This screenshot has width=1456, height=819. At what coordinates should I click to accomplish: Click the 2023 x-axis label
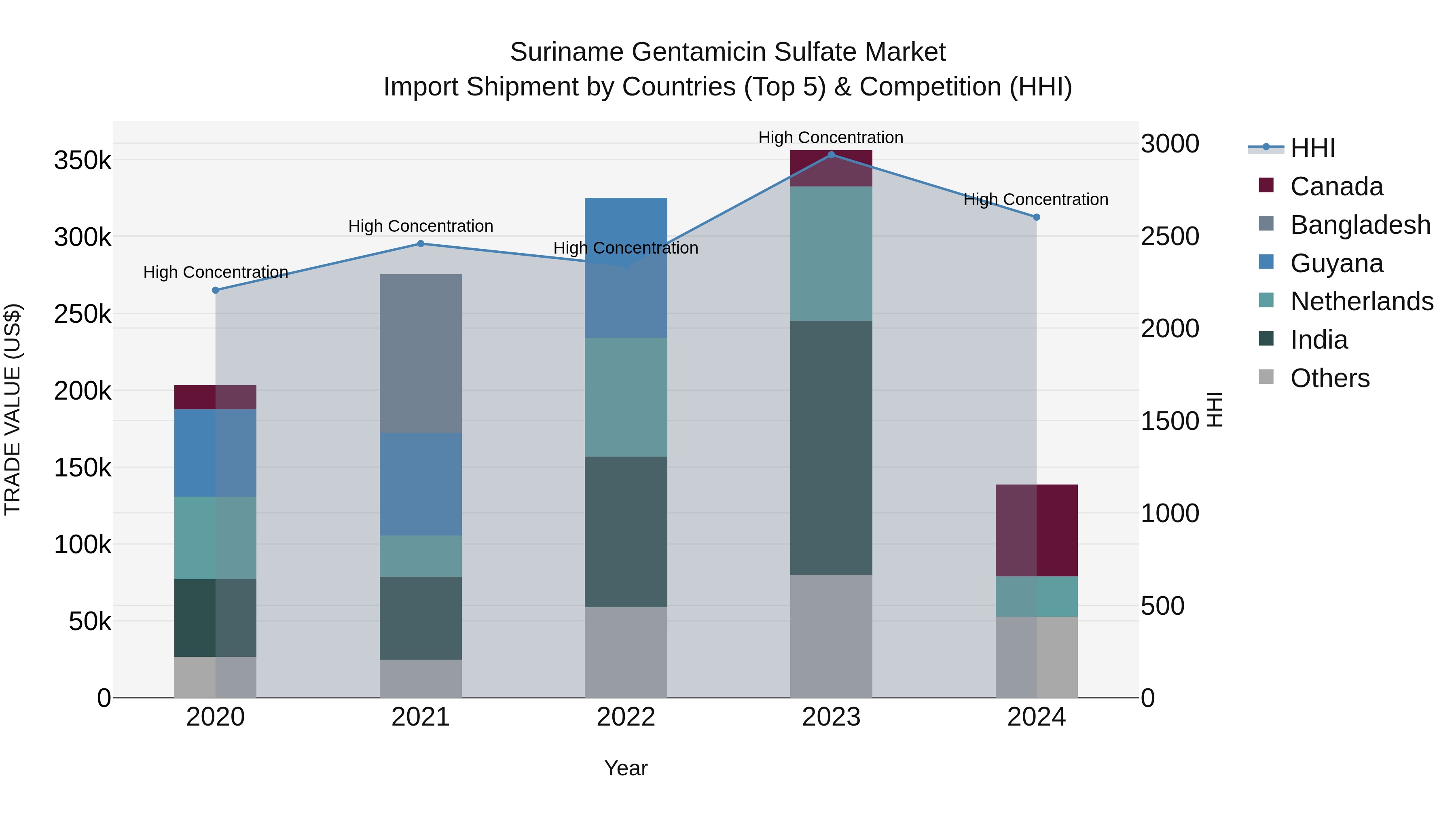[831, 717]
